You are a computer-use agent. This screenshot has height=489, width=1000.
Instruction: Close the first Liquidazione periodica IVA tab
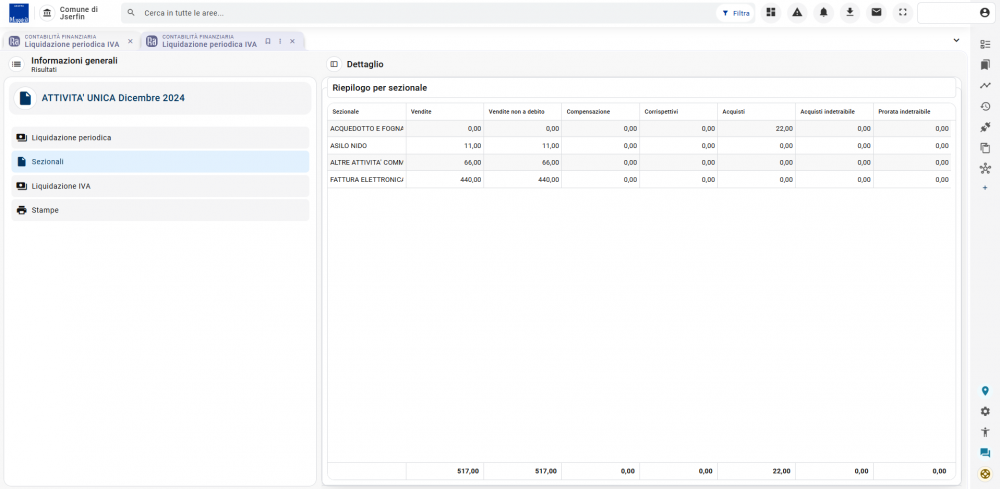pos(130,41)
